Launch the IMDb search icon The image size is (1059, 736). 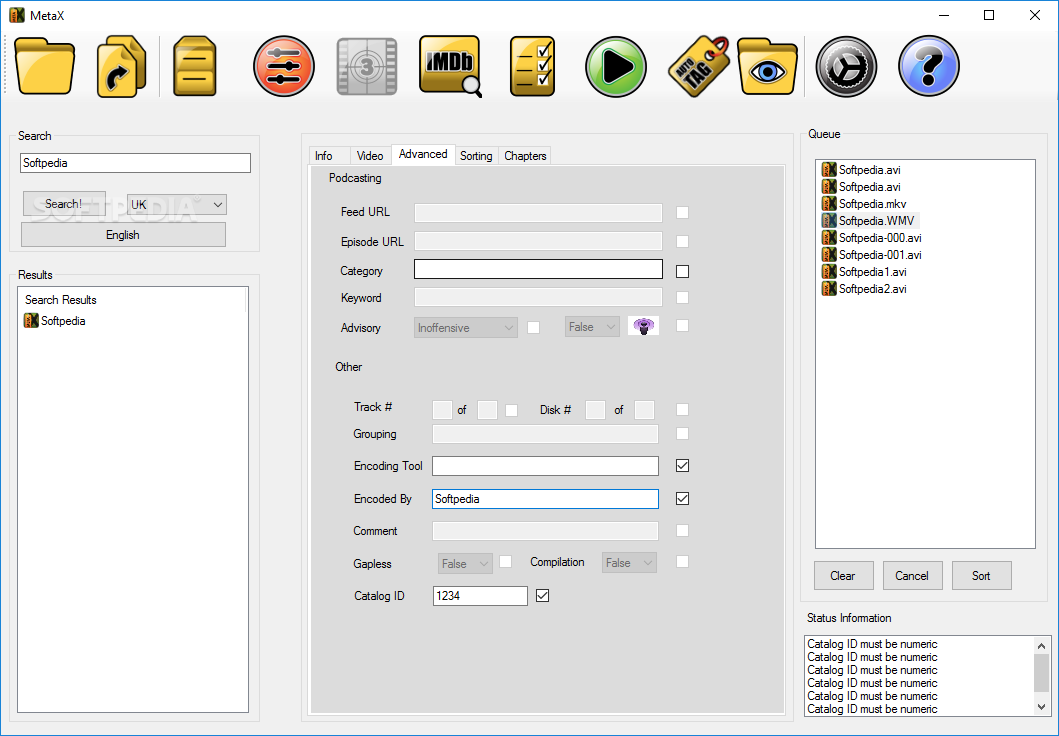click(450, 66)
